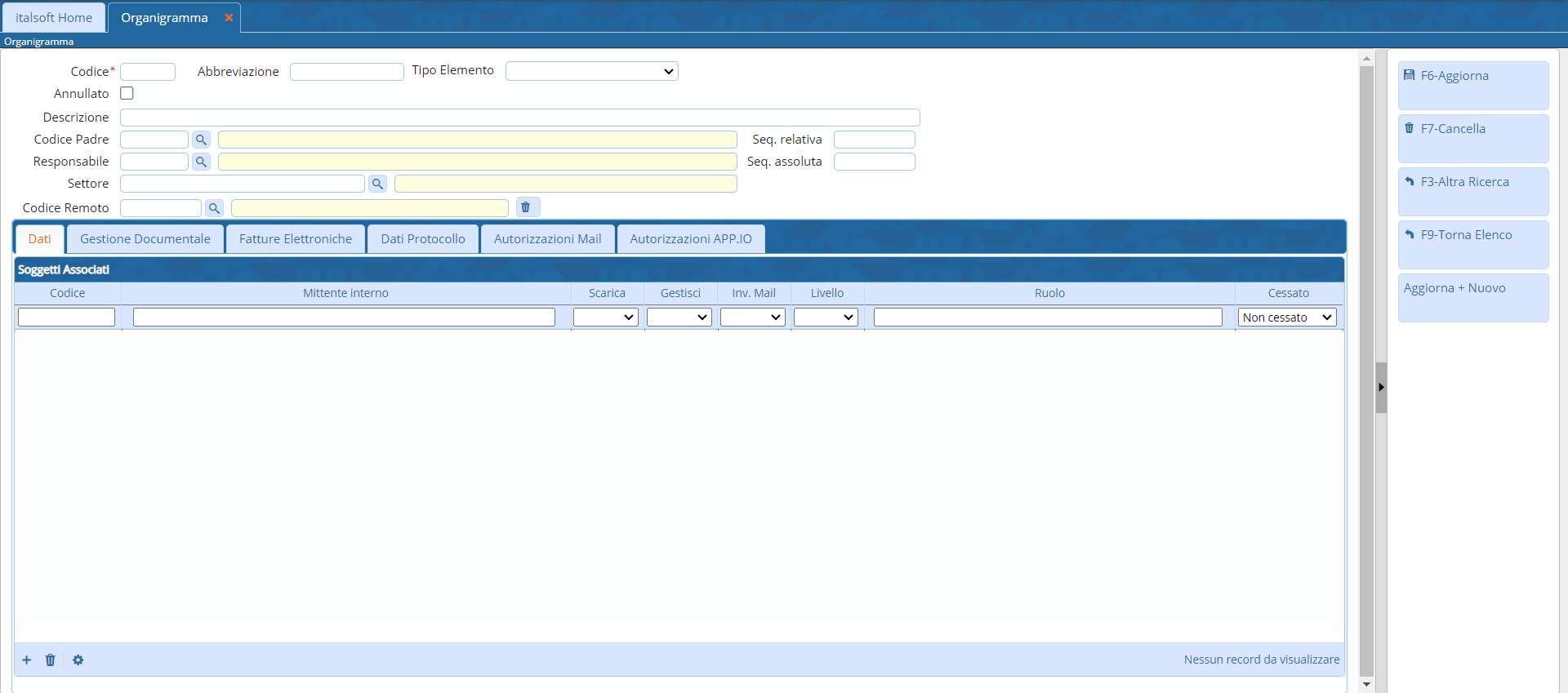Open the Cessato filter dropdown

coord(1287,317)
